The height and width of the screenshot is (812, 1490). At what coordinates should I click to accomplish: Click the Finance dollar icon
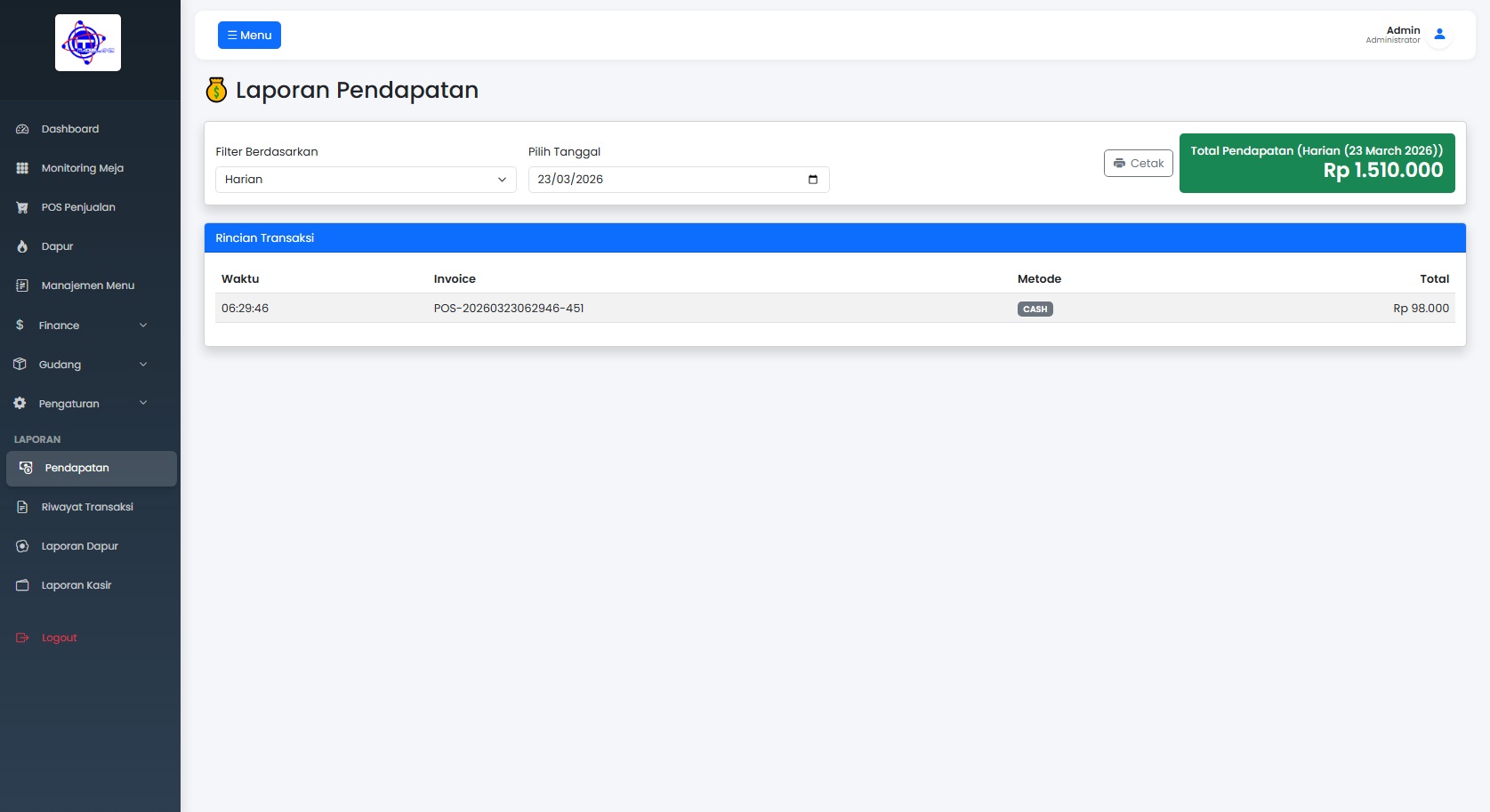[x=20, y=325]
